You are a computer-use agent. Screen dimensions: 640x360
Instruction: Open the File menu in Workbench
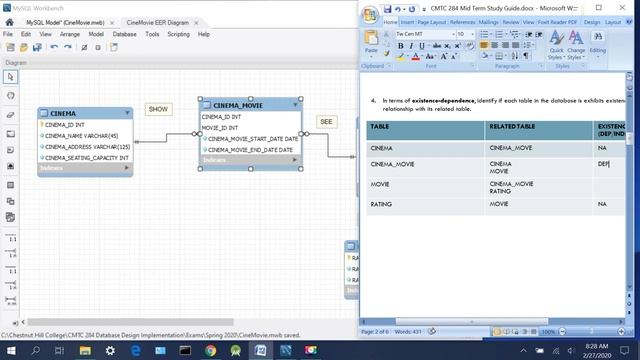click(8, 34)
